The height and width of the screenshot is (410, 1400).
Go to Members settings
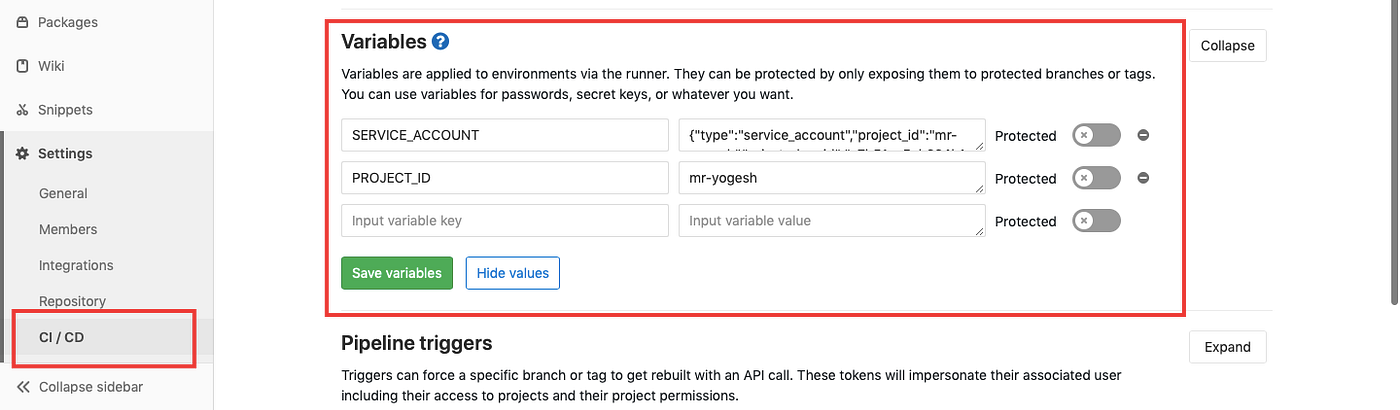(x=68, y=229)
